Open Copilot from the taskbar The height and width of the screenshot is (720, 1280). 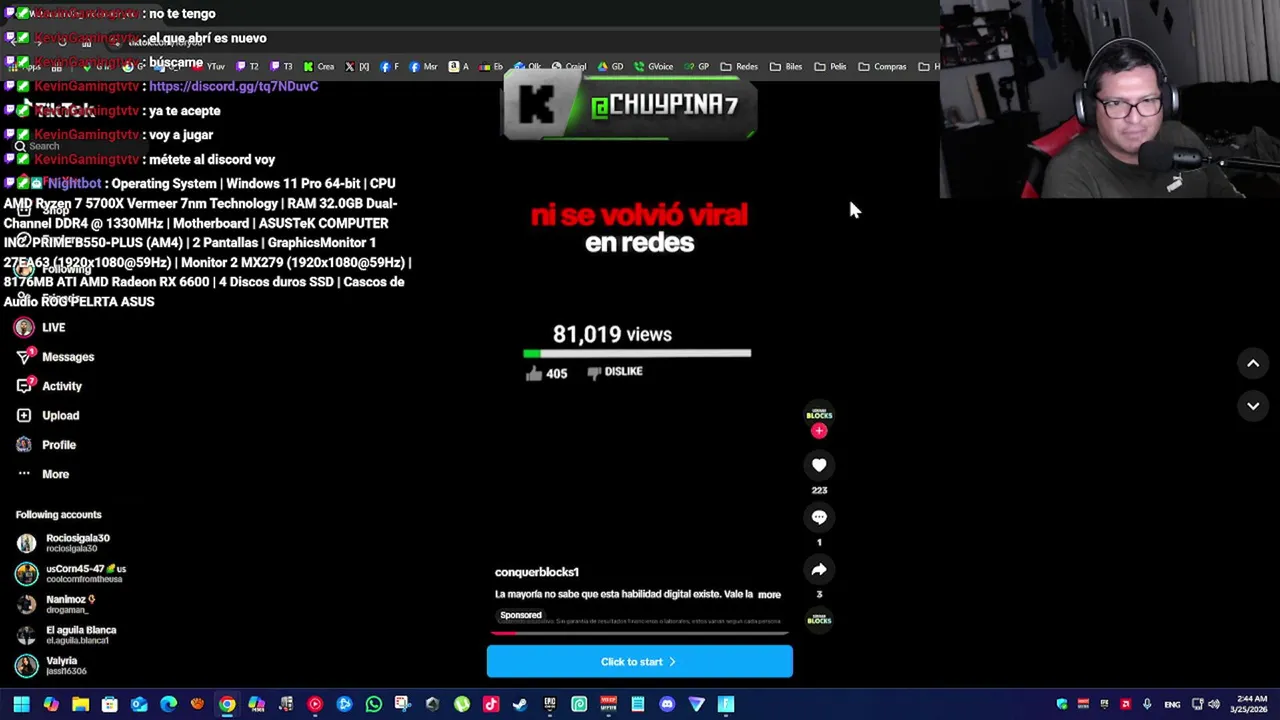[51, 704]
